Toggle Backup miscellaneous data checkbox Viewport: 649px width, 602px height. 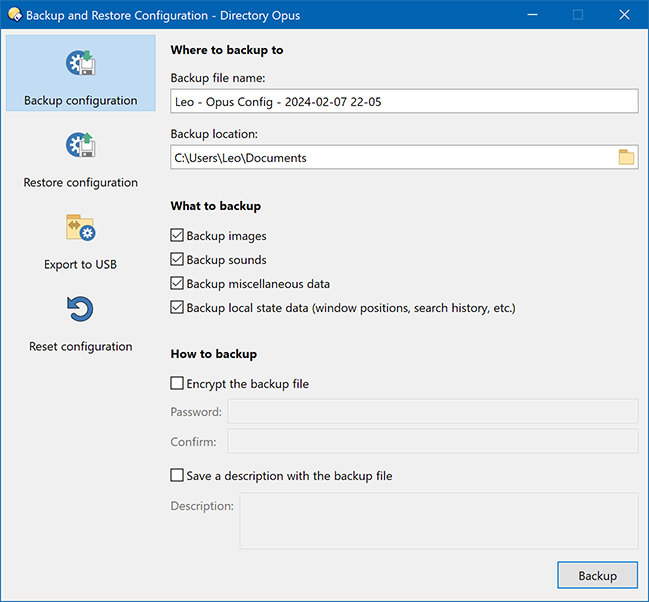pos(177,283)
